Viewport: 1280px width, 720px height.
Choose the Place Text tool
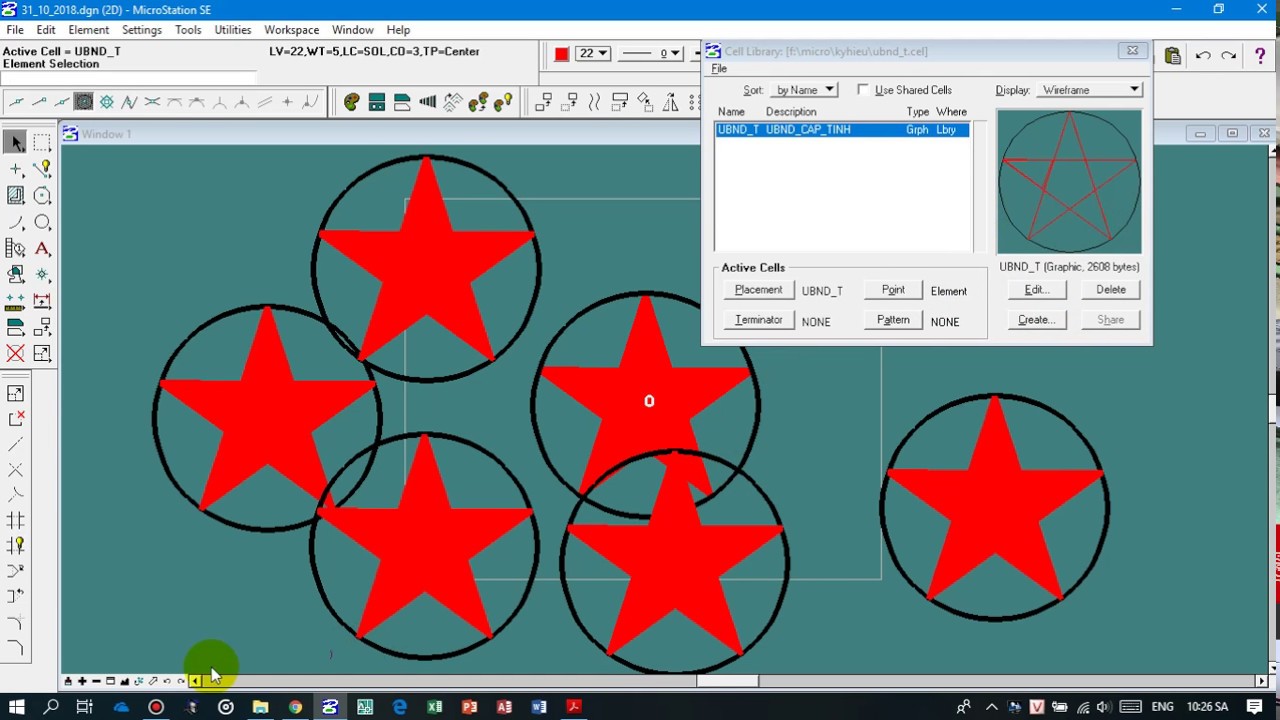click(42, 249)
